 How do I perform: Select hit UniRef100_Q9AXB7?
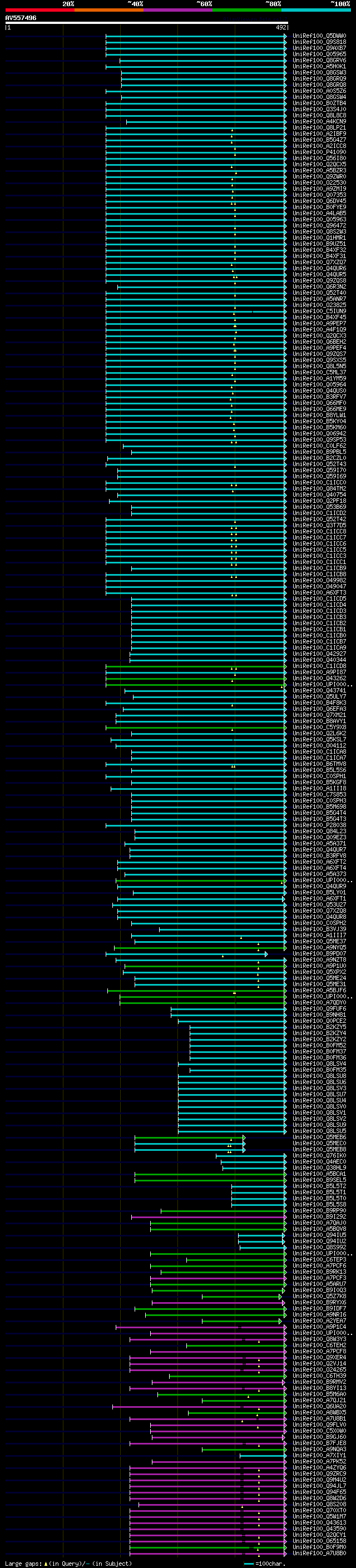(319, 48)
